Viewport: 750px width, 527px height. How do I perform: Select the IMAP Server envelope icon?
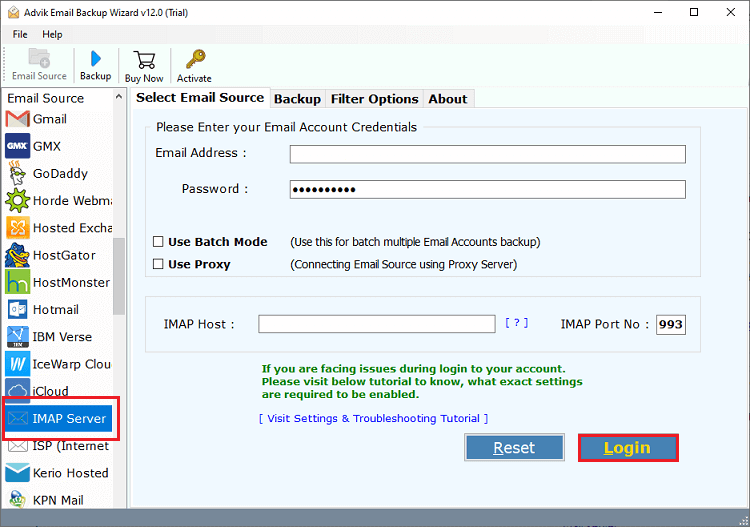pyautogui.click(x=18, y=418)
